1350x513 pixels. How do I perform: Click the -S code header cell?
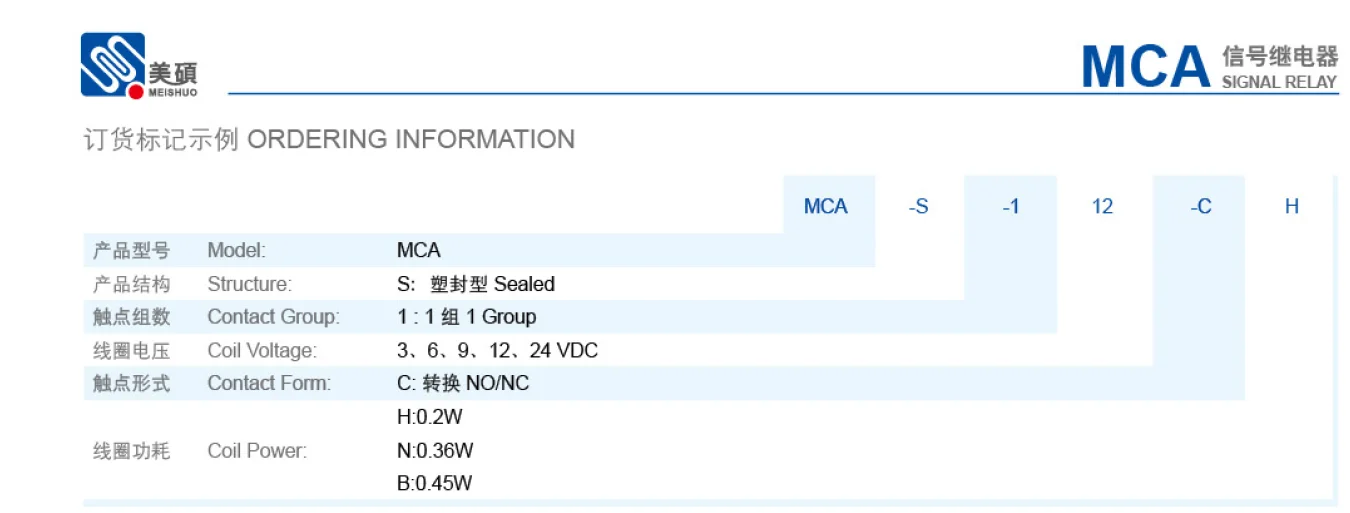pyautogui.click(x=918, y=207)
